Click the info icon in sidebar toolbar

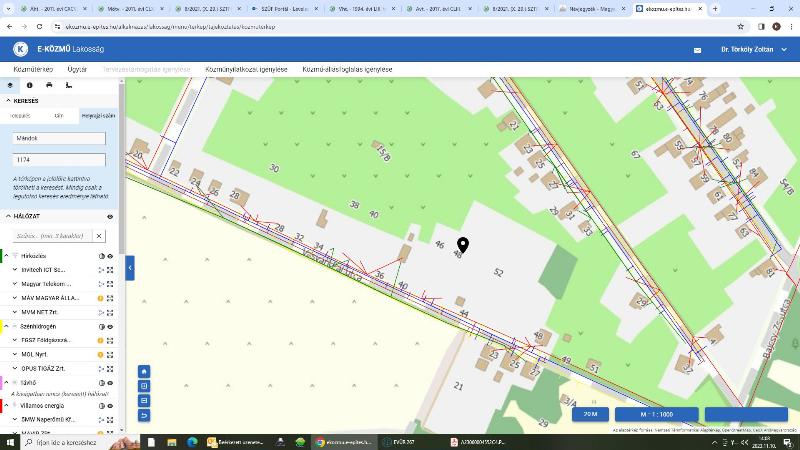pos(29,85)
